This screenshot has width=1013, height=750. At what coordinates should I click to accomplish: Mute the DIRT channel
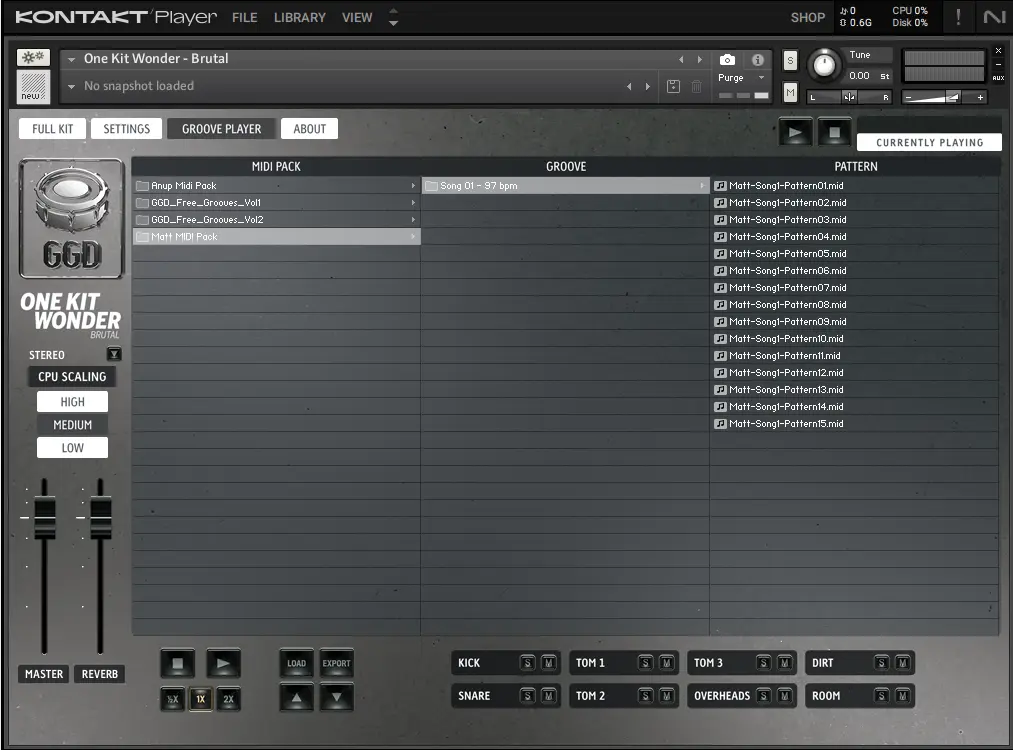click(x=903, y=663)
